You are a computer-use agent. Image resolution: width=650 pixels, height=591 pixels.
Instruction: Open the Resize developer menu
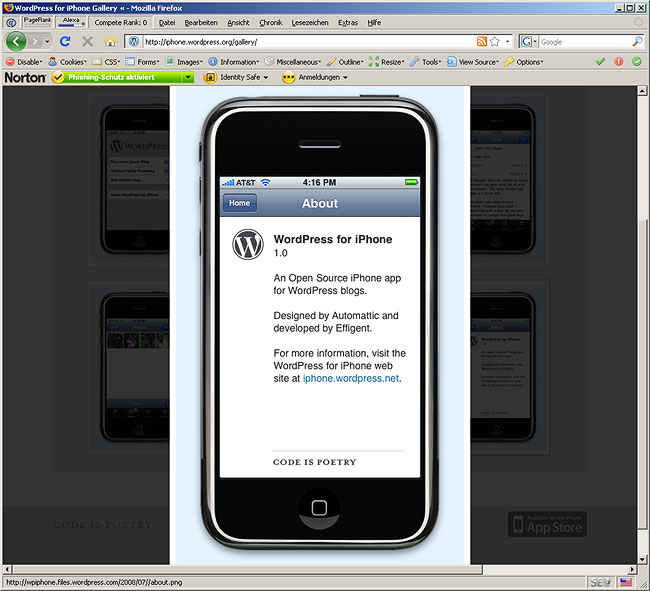tap(386, 62)
